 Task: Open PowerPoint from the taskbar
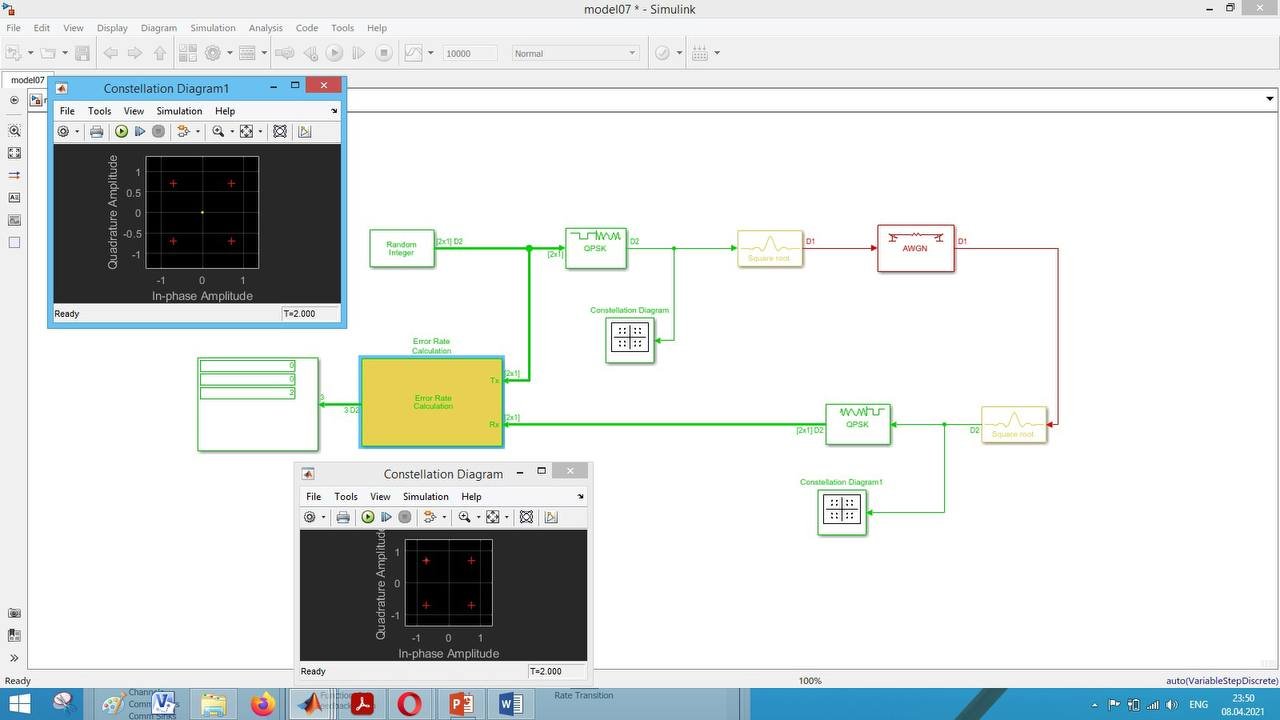pyautogui.click(x=461, y=704)
